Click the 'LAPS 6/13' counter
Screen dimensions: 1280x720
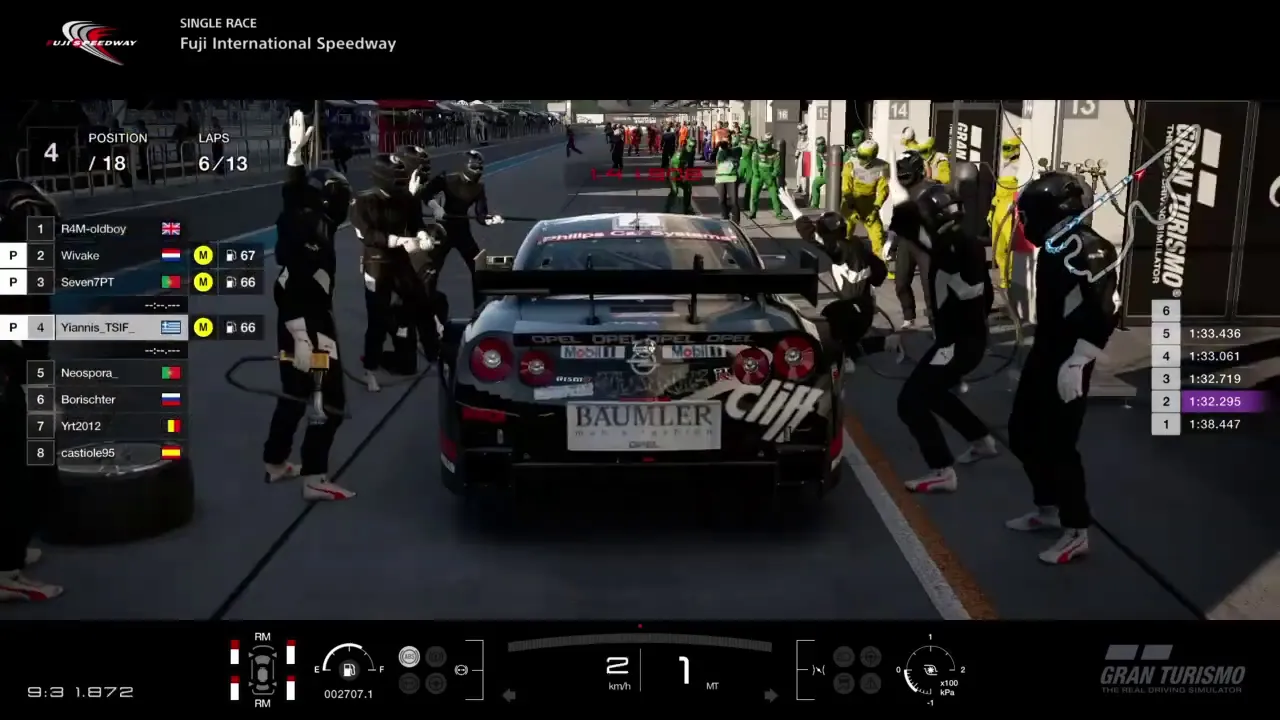pos(222,153)
